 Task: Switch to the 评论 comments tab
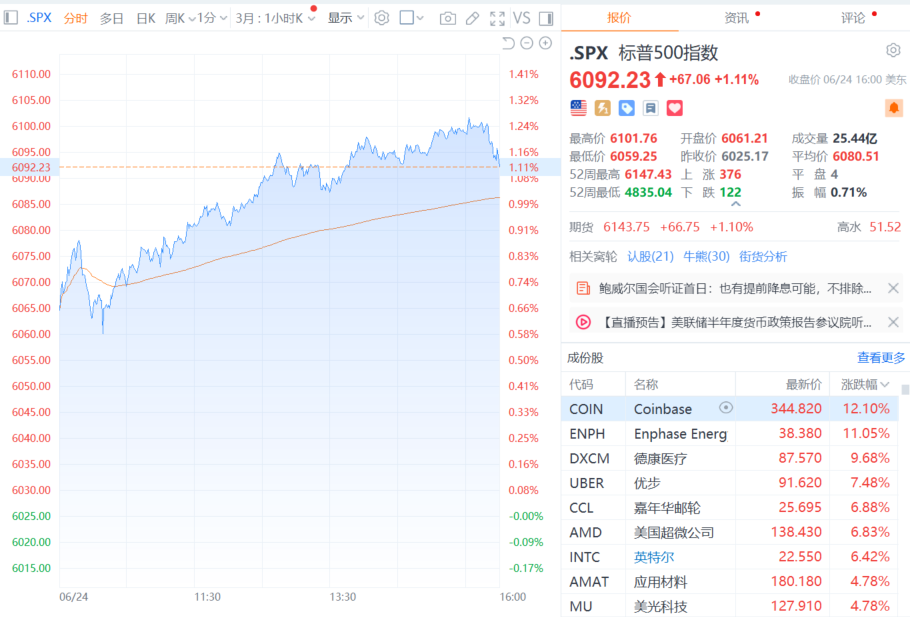[853, 17]
